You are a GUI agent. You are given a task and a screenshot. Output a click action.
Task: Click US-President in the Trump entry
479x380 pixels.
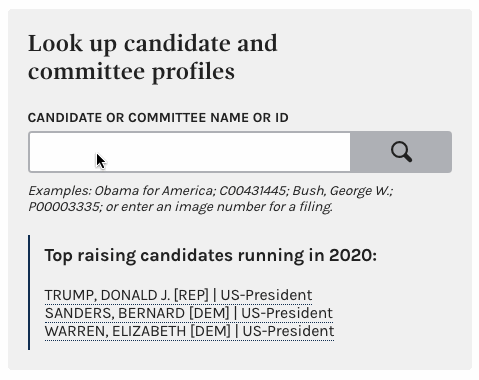point(266,295)
